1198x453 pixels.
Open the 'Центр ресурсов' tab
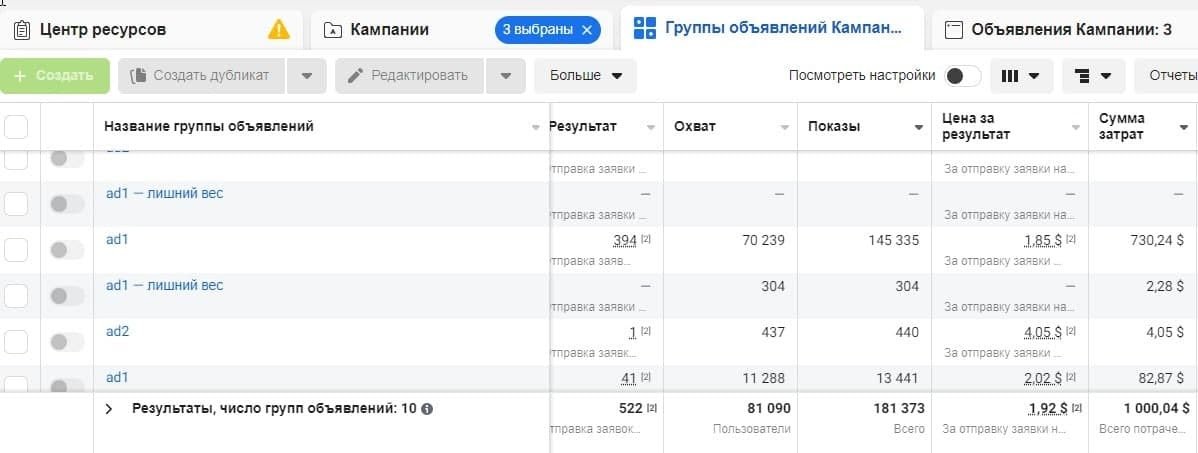pos(103,30)
